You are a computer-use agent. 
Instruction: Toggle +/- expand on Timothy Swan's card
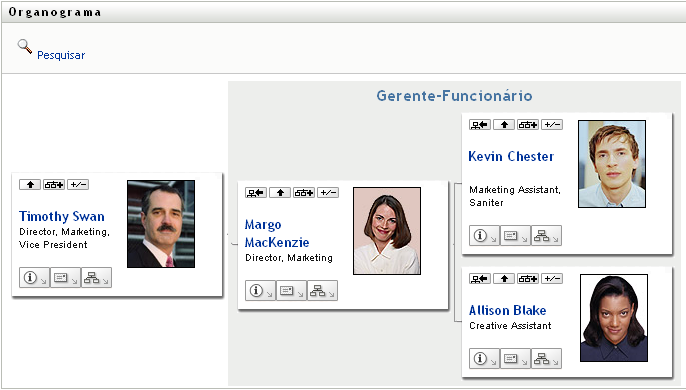[78, 185]
